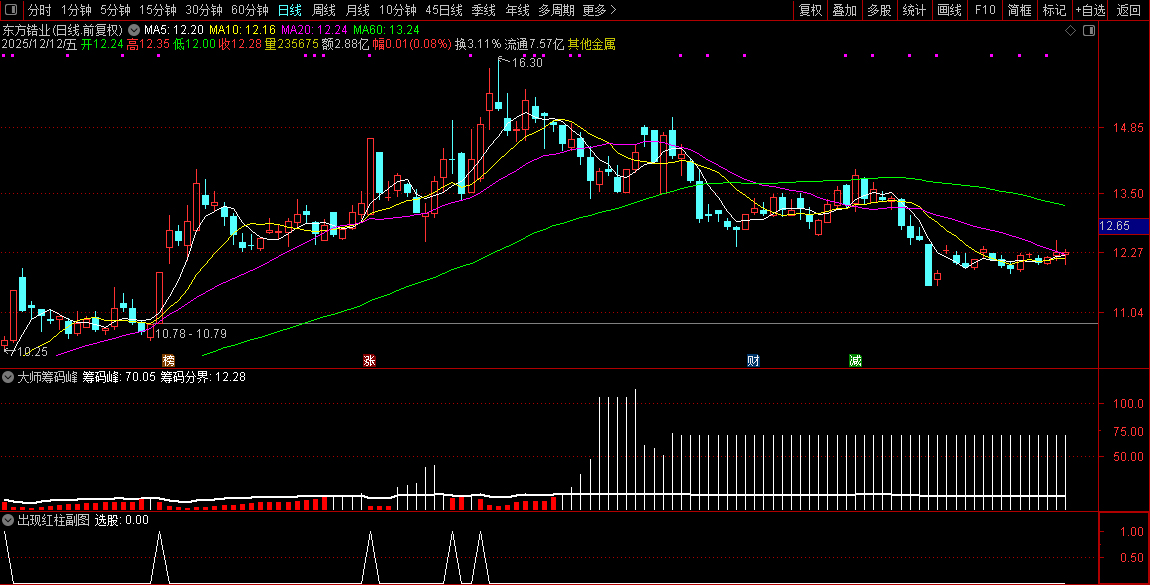The image size is (1150, 585).
Task: Toggle the right side panel icon
Action: pos(1088,31)
